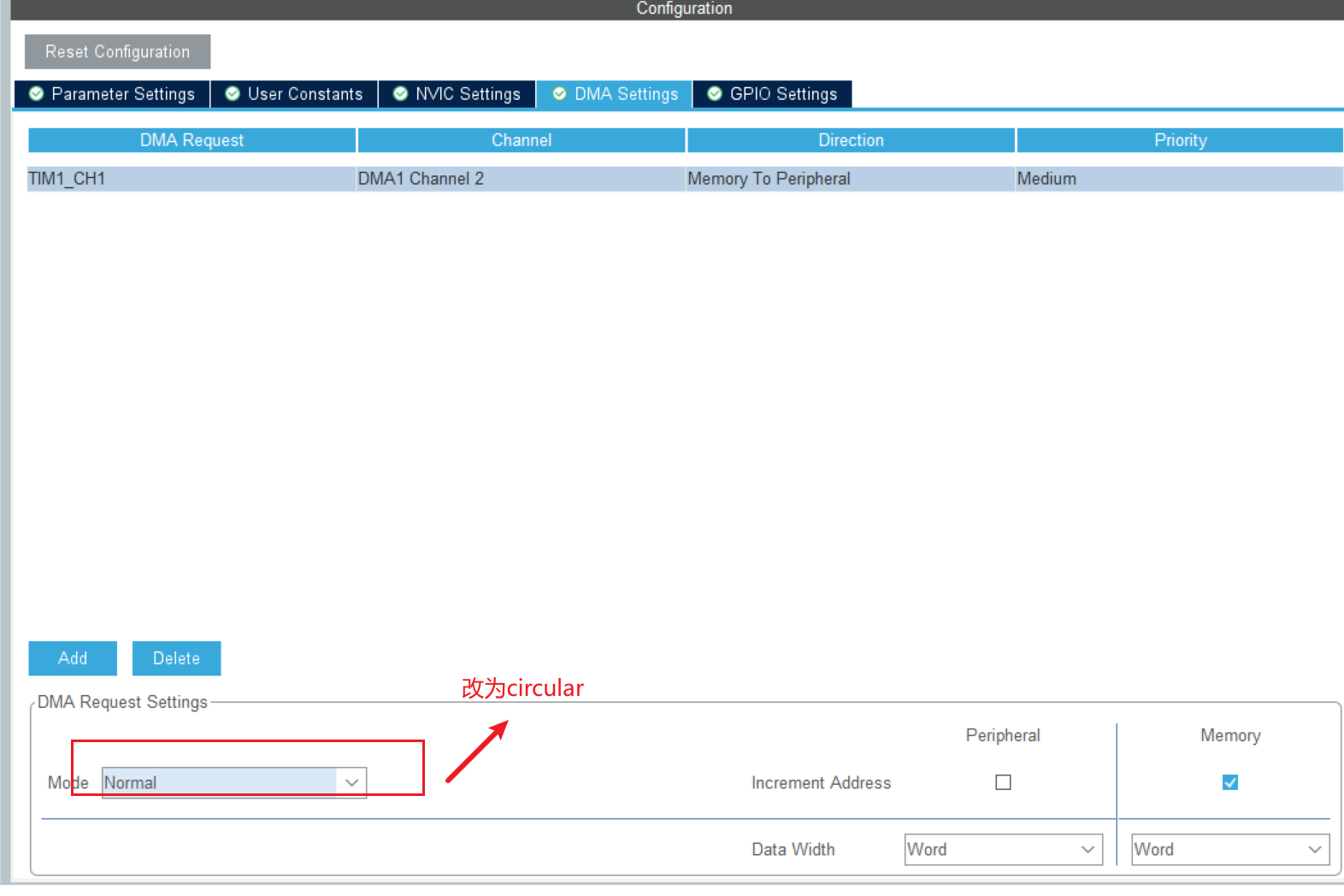Click the Priority column header
This screenshot has width=1344, height=896.
(x=1180, y=140)
